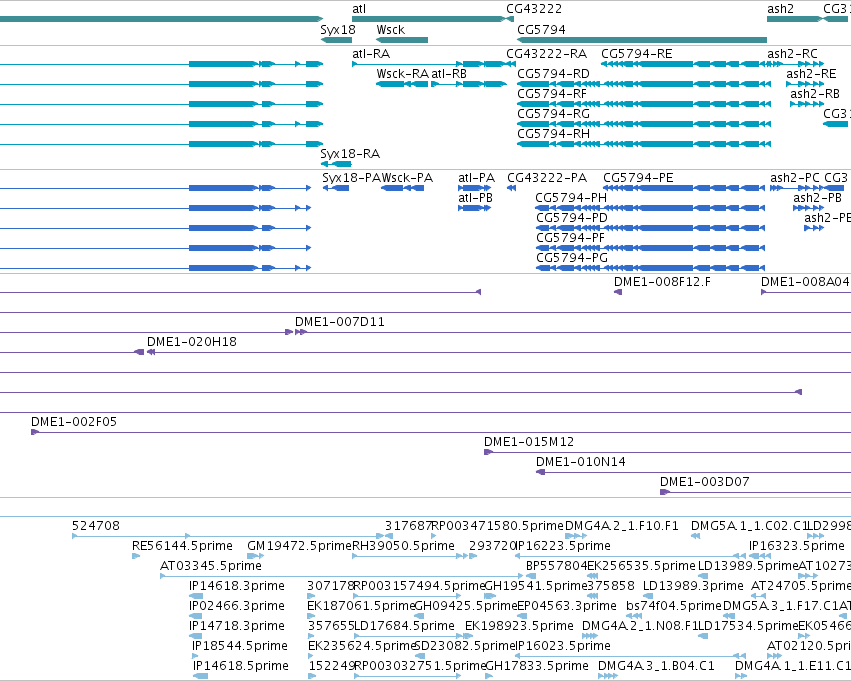The image size is (851, 681).
Task: Open the Syx18 gene label
Action: (338, 30)
